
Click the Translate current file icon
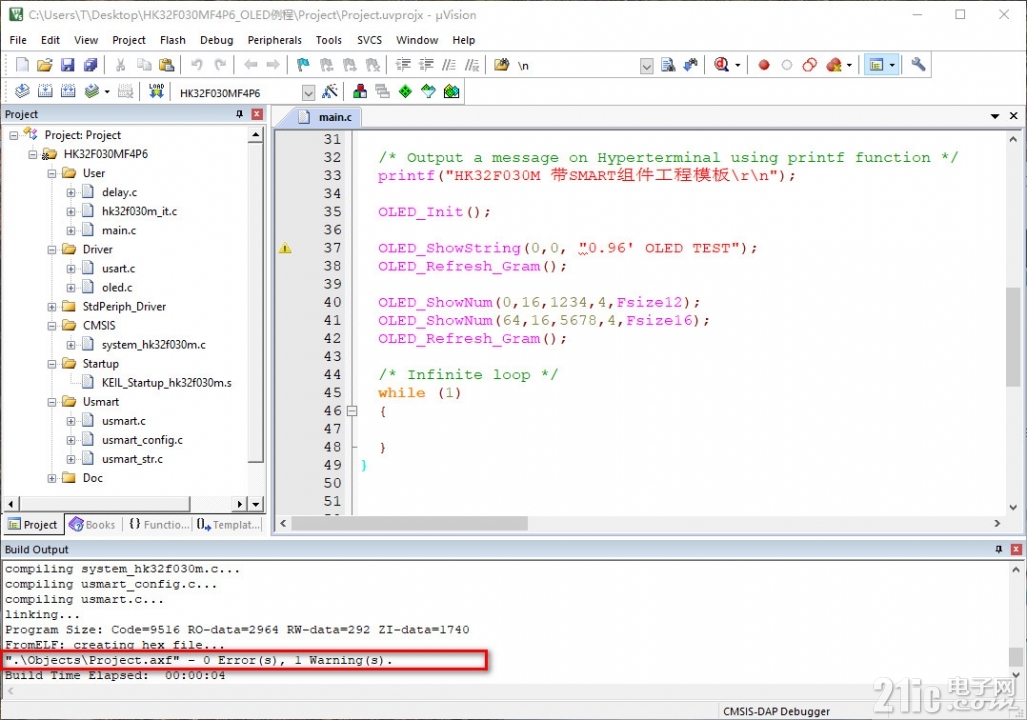coord(22,91)
